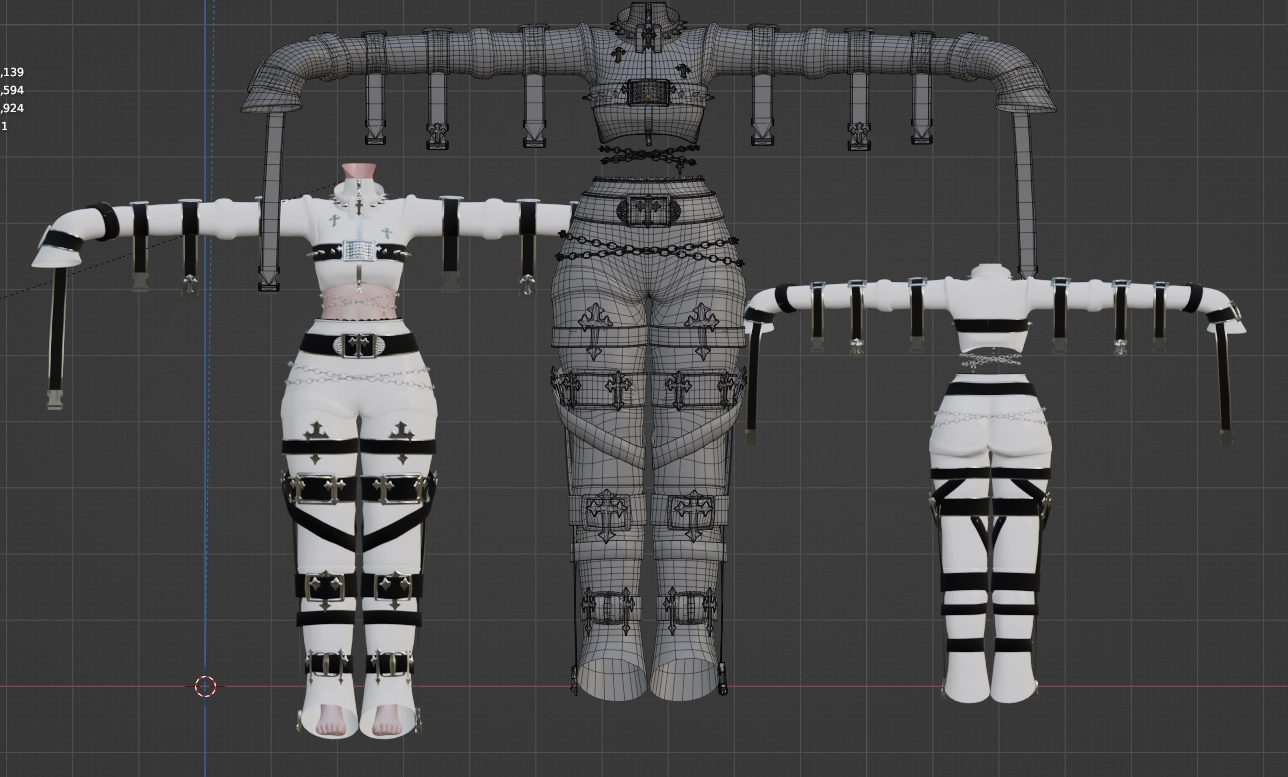Select the crossed leg straps on back-view model
This screenshot has width=1288, height=777.
pos(991,530)
